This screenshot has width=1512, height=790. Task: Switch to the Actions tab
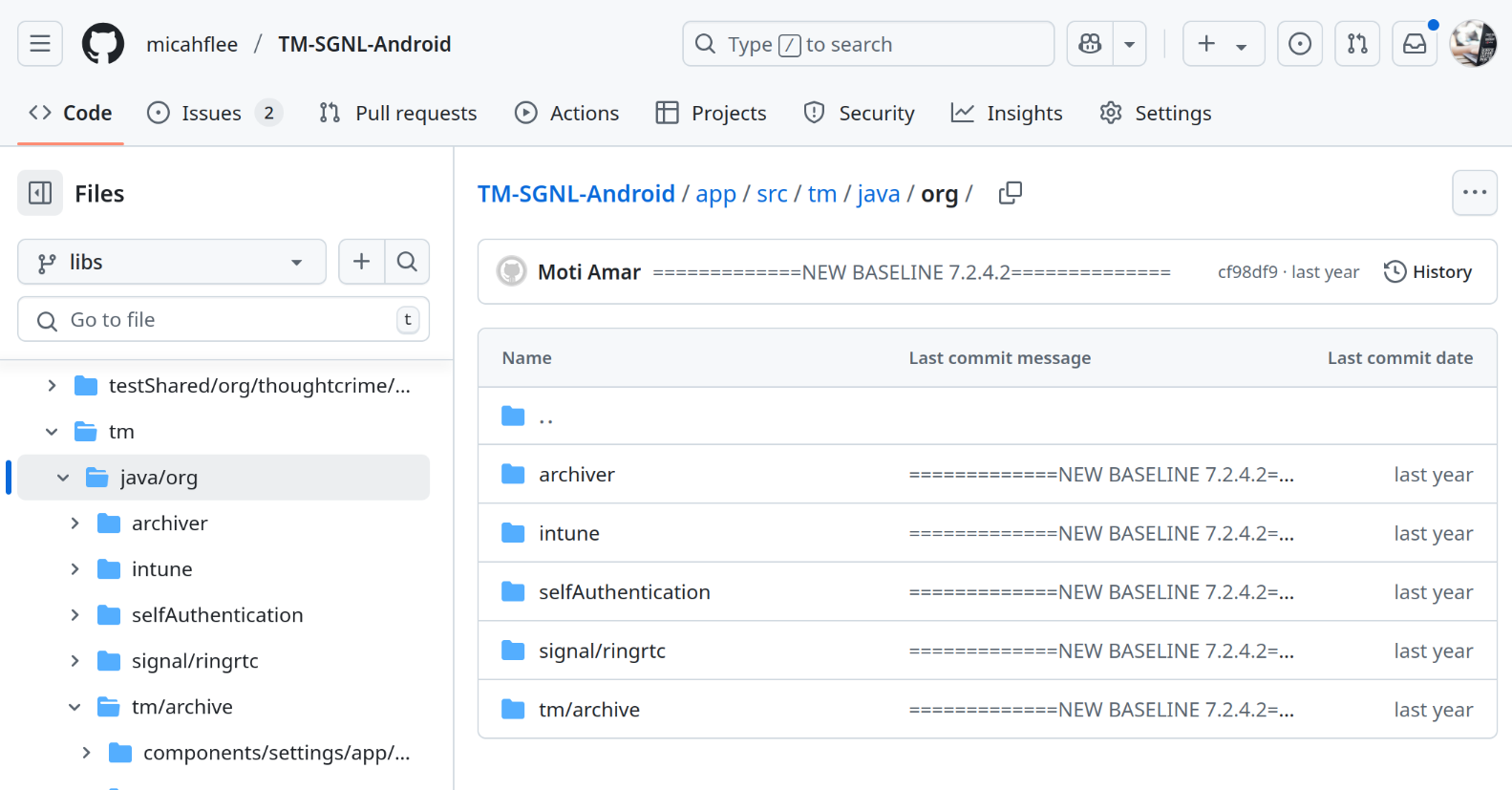pos(566,113)
